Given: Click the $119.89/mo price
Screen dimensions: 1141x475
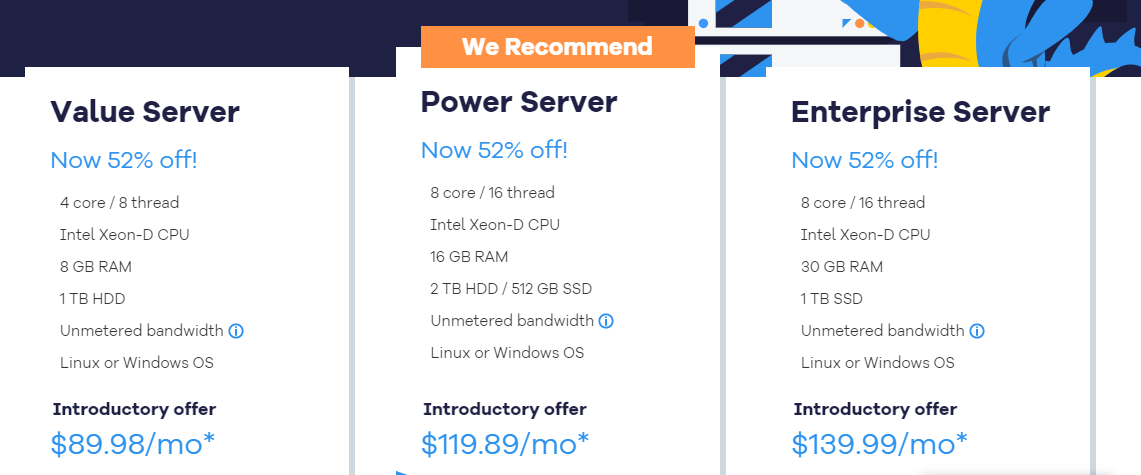Looking at the screenshot, I should pos(505,444).
